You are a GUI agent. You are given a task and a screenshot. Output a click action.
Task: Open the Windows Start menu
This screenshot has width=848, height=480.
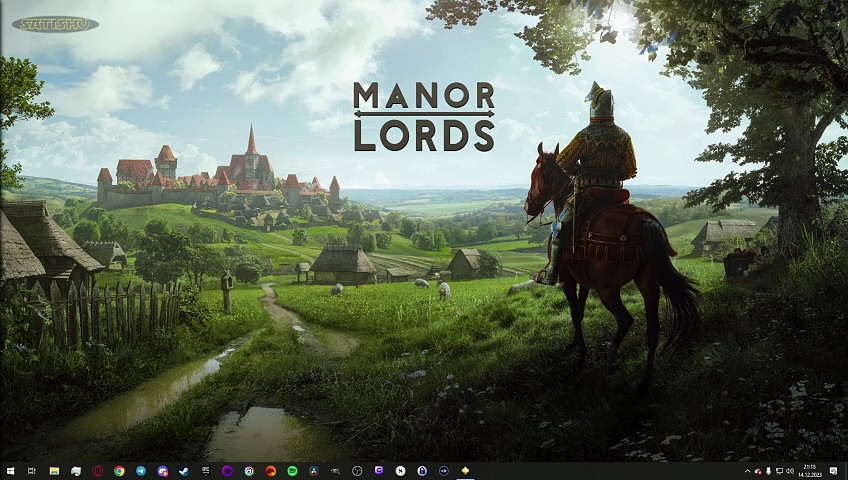pyautogui.click(x=10, y=471)
